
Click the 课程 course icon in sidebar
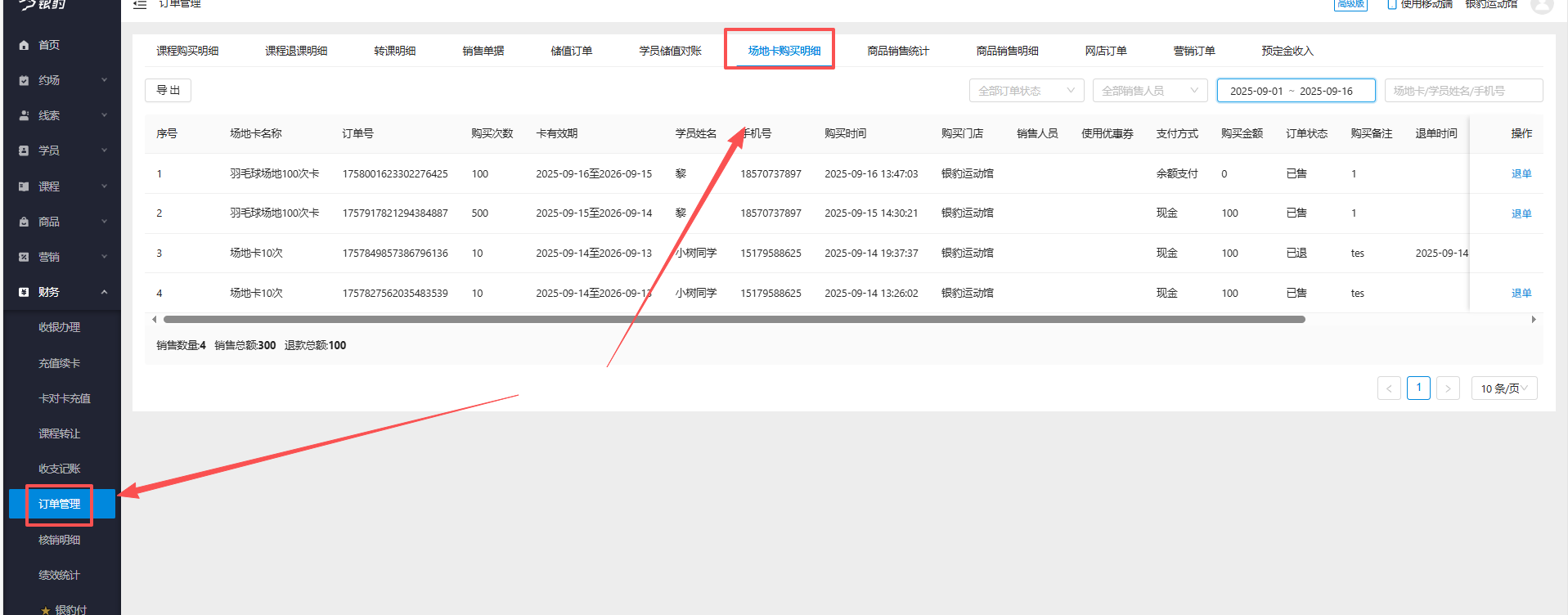pyautogui.click(x=24, y=186)
